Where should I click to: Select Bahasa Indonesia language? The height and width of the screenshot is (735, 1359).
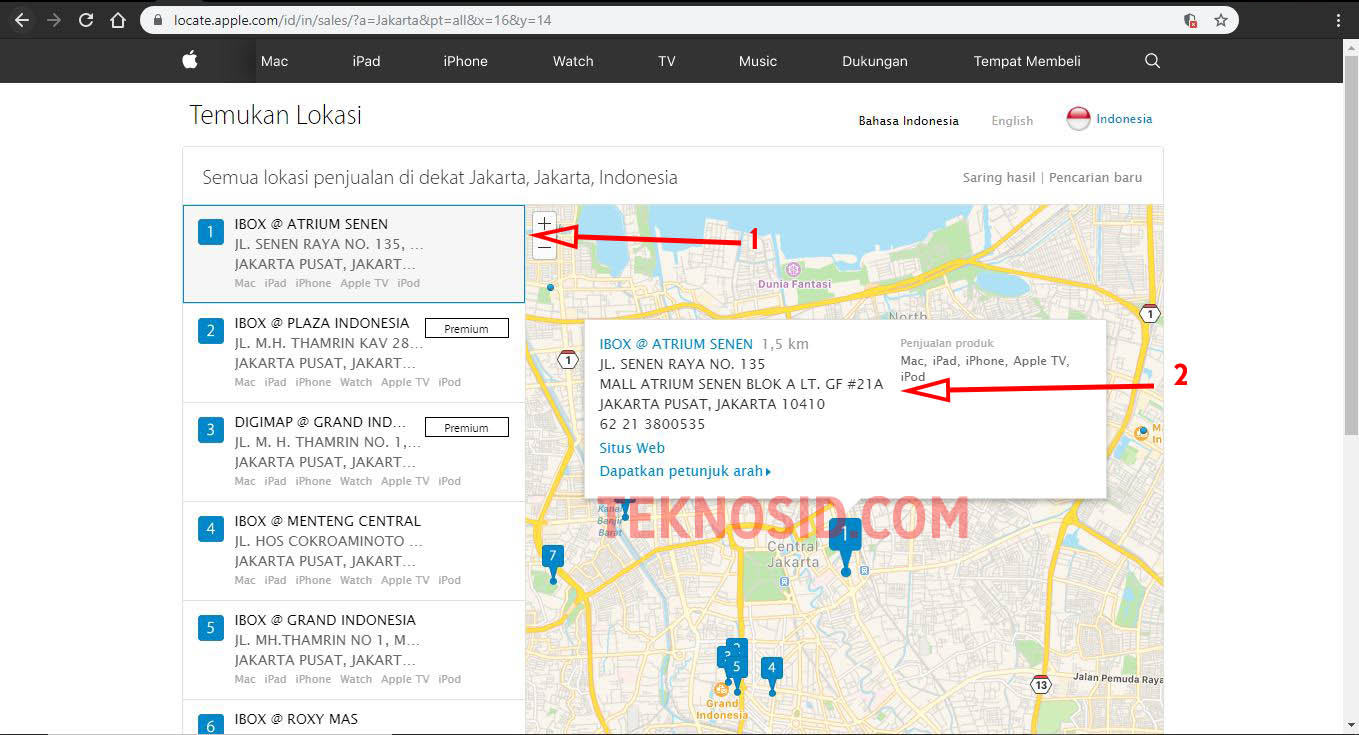(908, 120)
